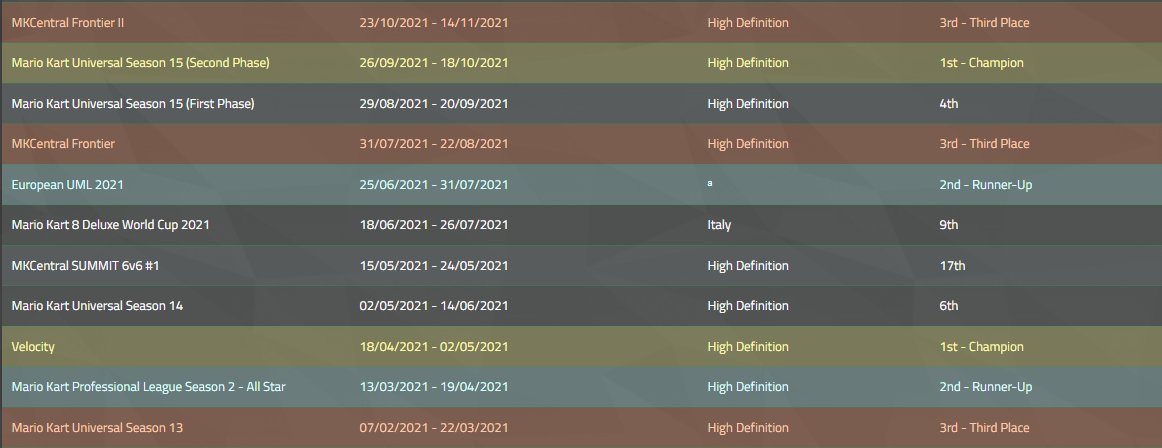The image size is (1162, 448).
Task: Open Mario Kart Professional League Season 2 - All Star
Action: pyautogui.click(x=148, y=387)
